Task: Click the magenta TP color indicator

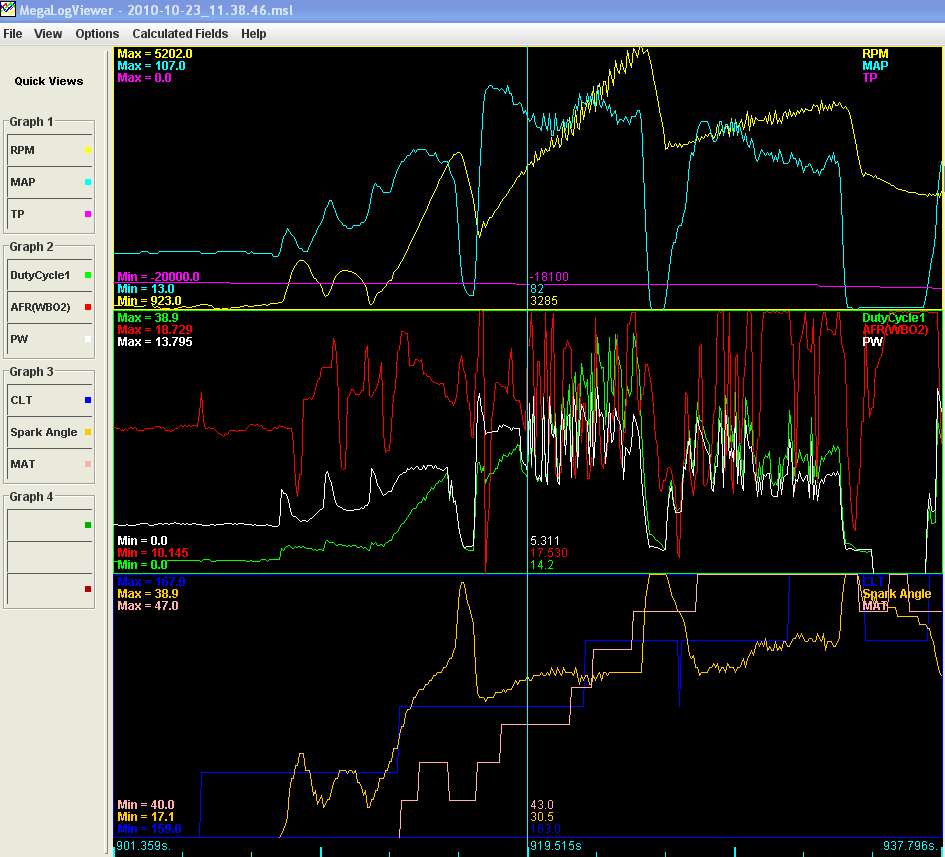Action: coord(88,215)
